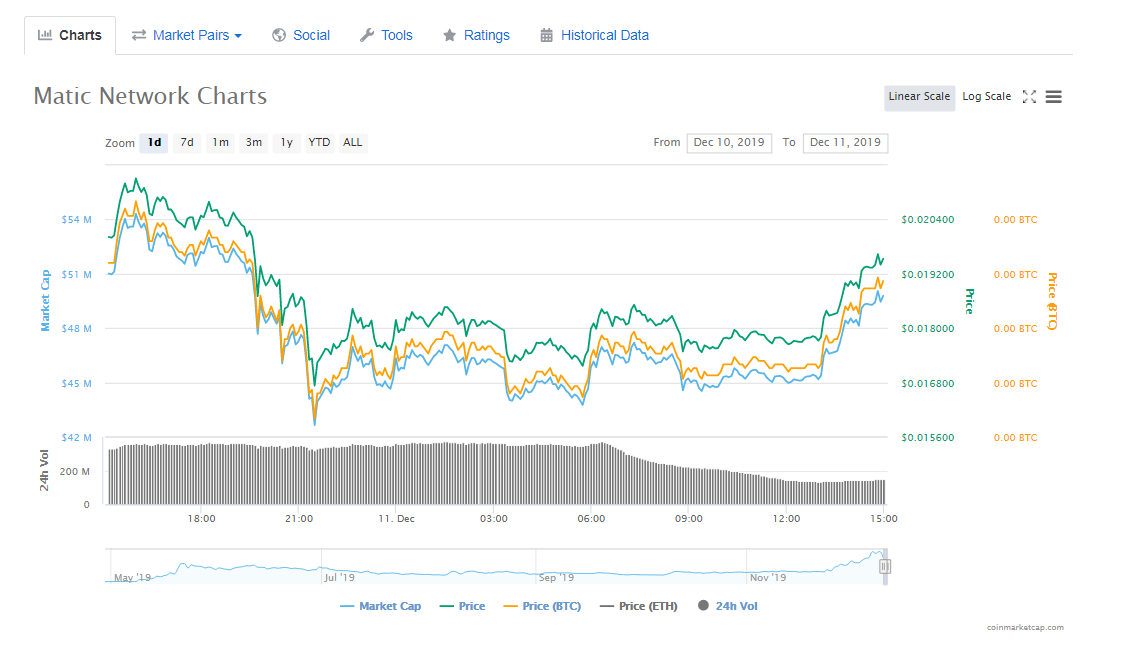The height and width of the screenshot is (668, 1122).
Task: Expand the Market Pairs dropdown arrow
Action: [238, 36]
